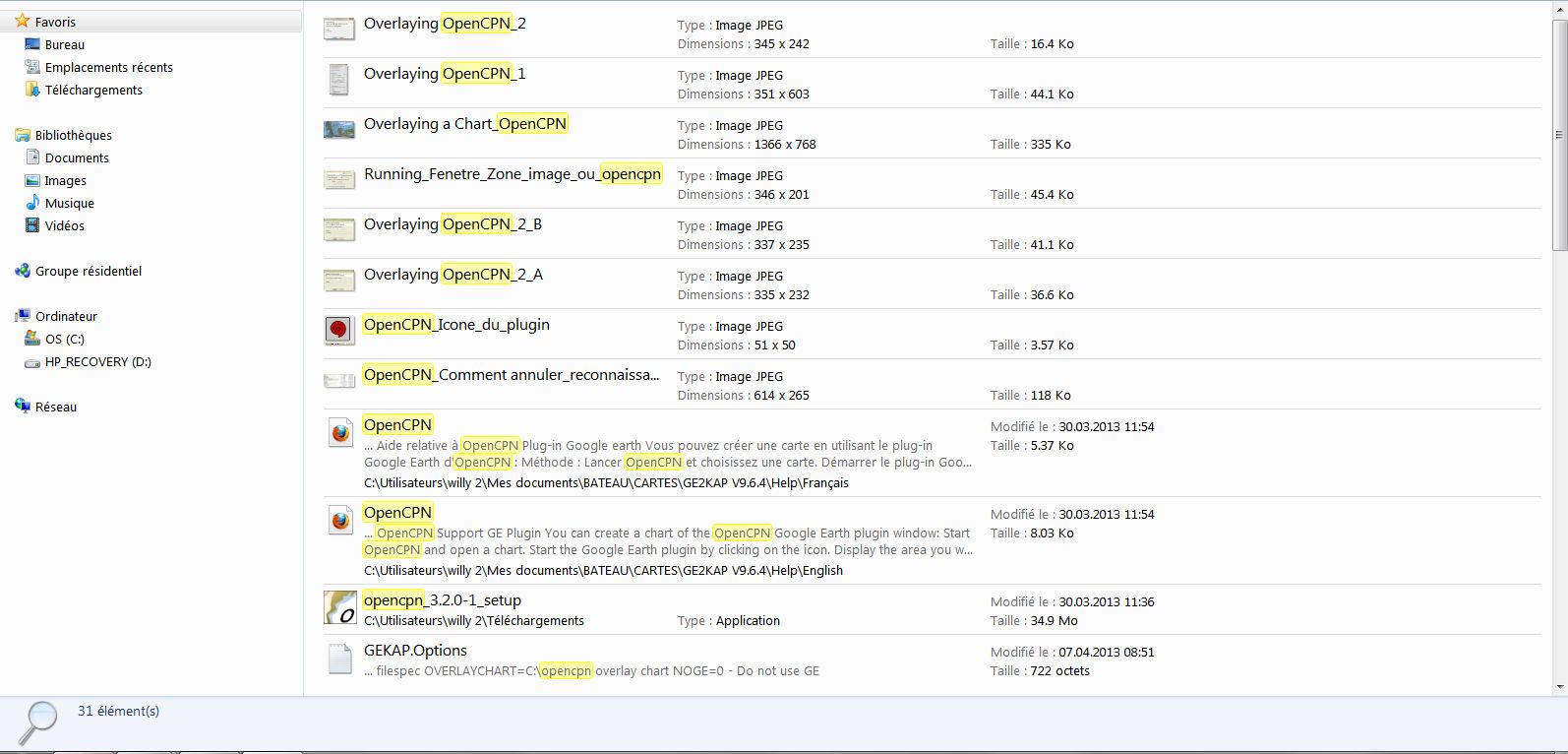Click the Vidéos film icon

point(31,225)
